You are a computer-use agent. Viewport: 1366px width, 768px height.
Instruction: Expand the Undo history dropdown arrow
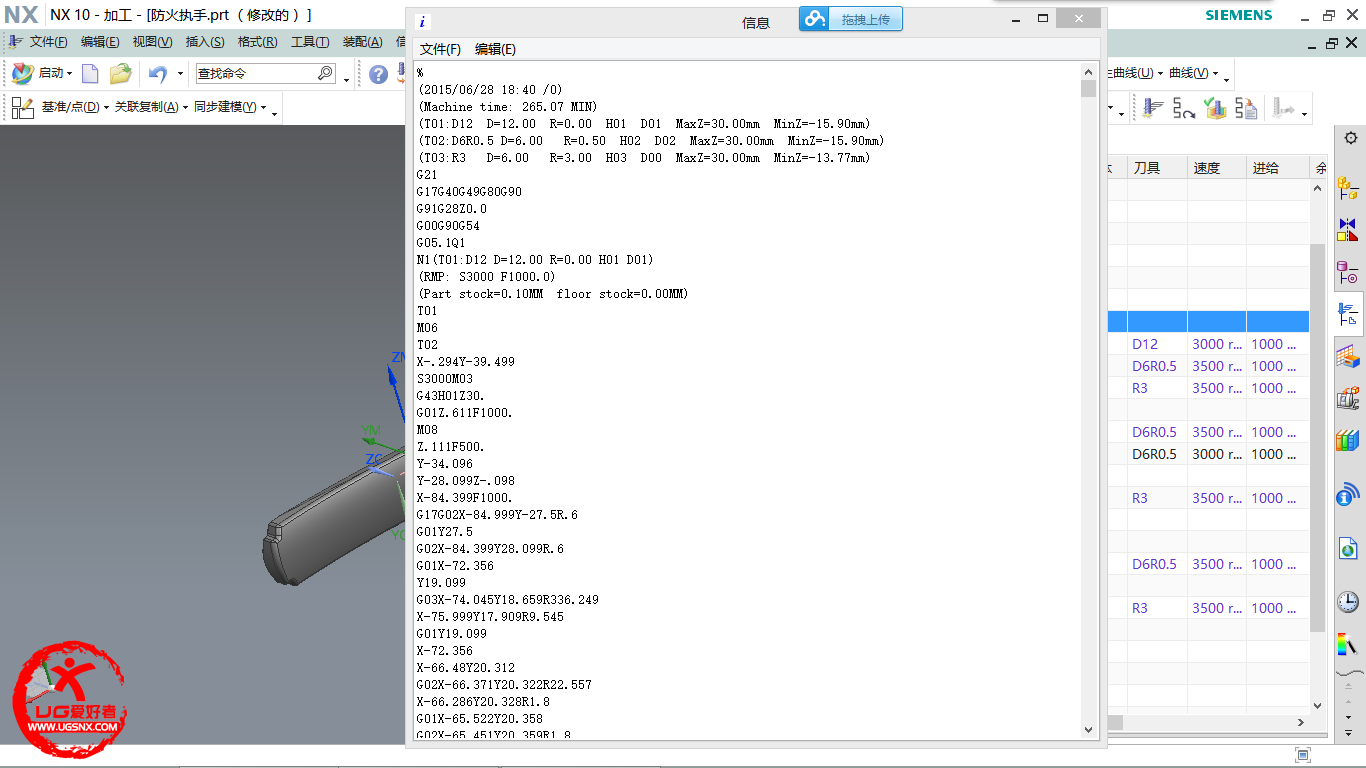181,74
